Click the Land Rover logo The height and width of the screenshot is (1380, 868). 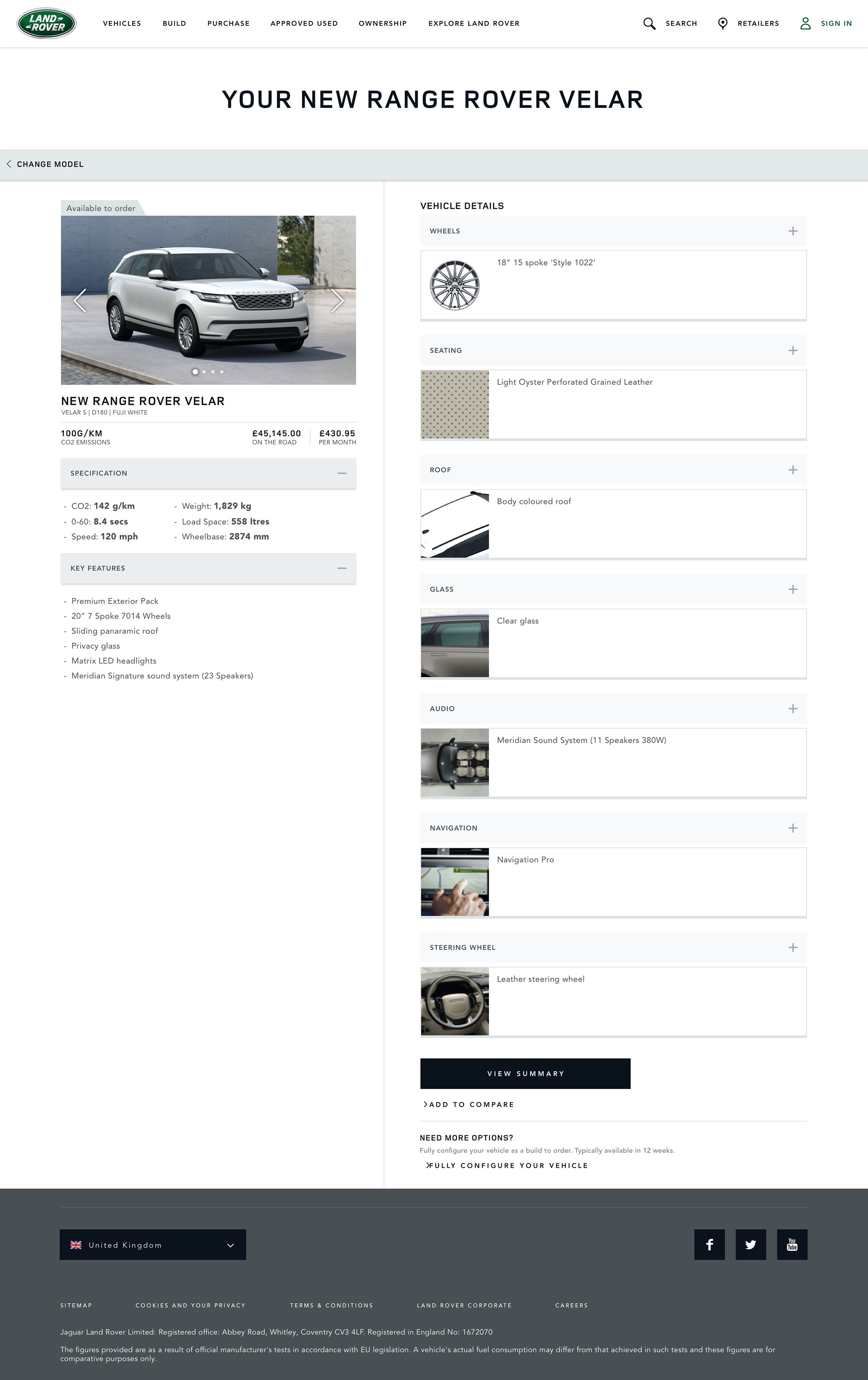tap(47, 24)
